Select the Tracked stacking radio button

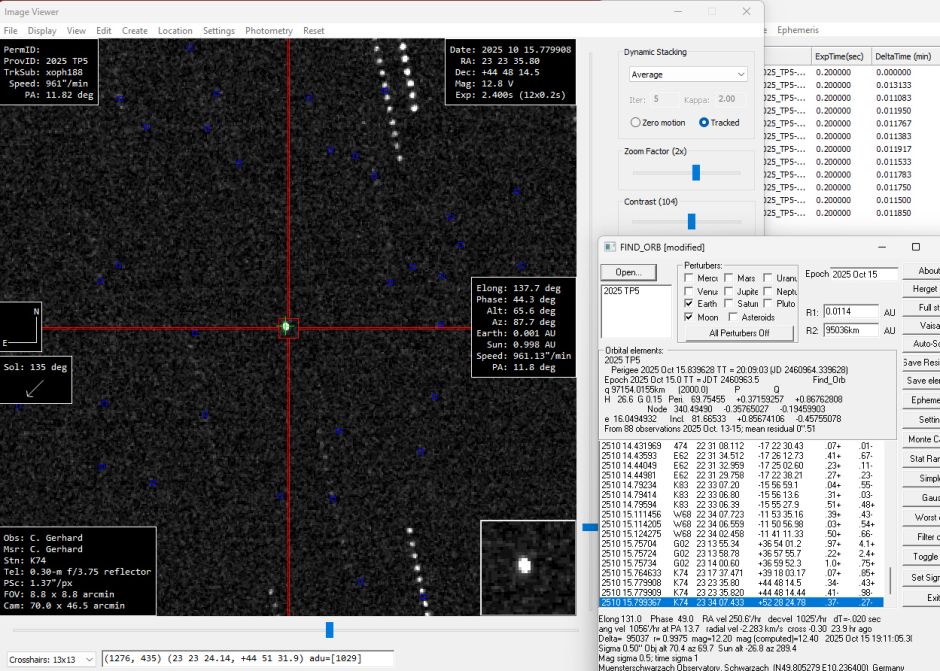click(704, 122)
